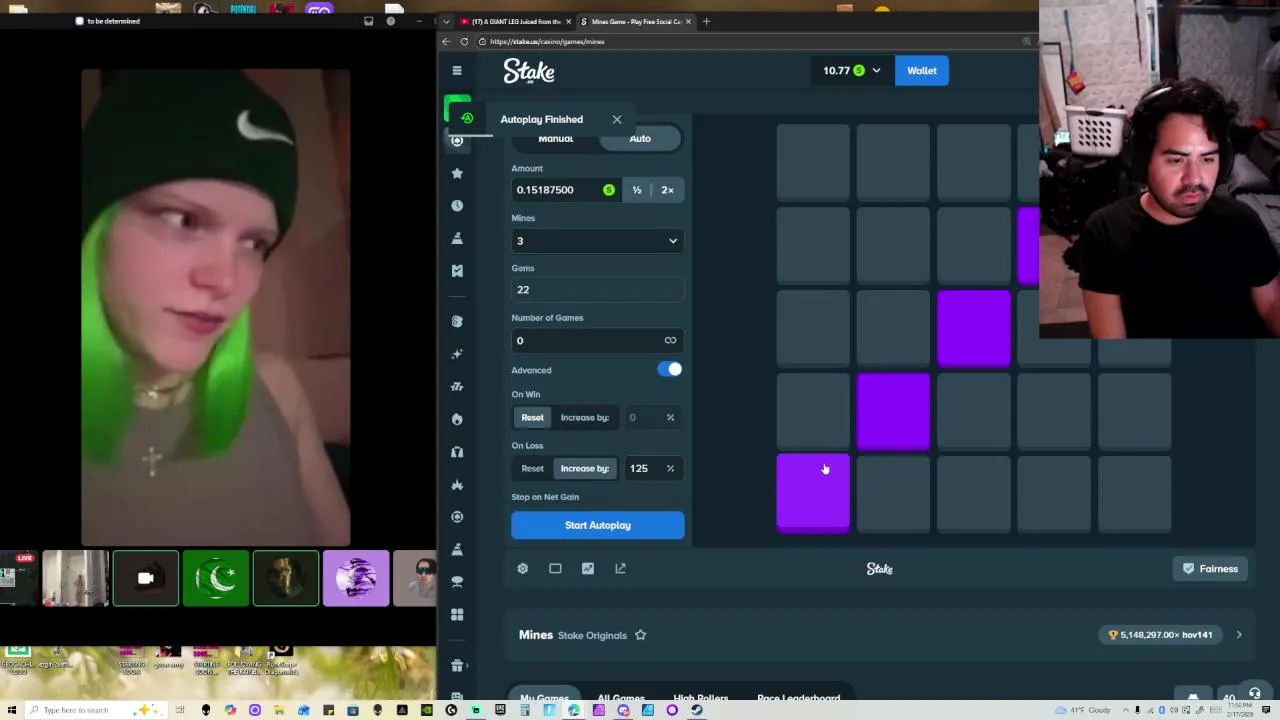Toggle the Advanced switch off
The image size is (1280, 720).
[x=670, y=370]
